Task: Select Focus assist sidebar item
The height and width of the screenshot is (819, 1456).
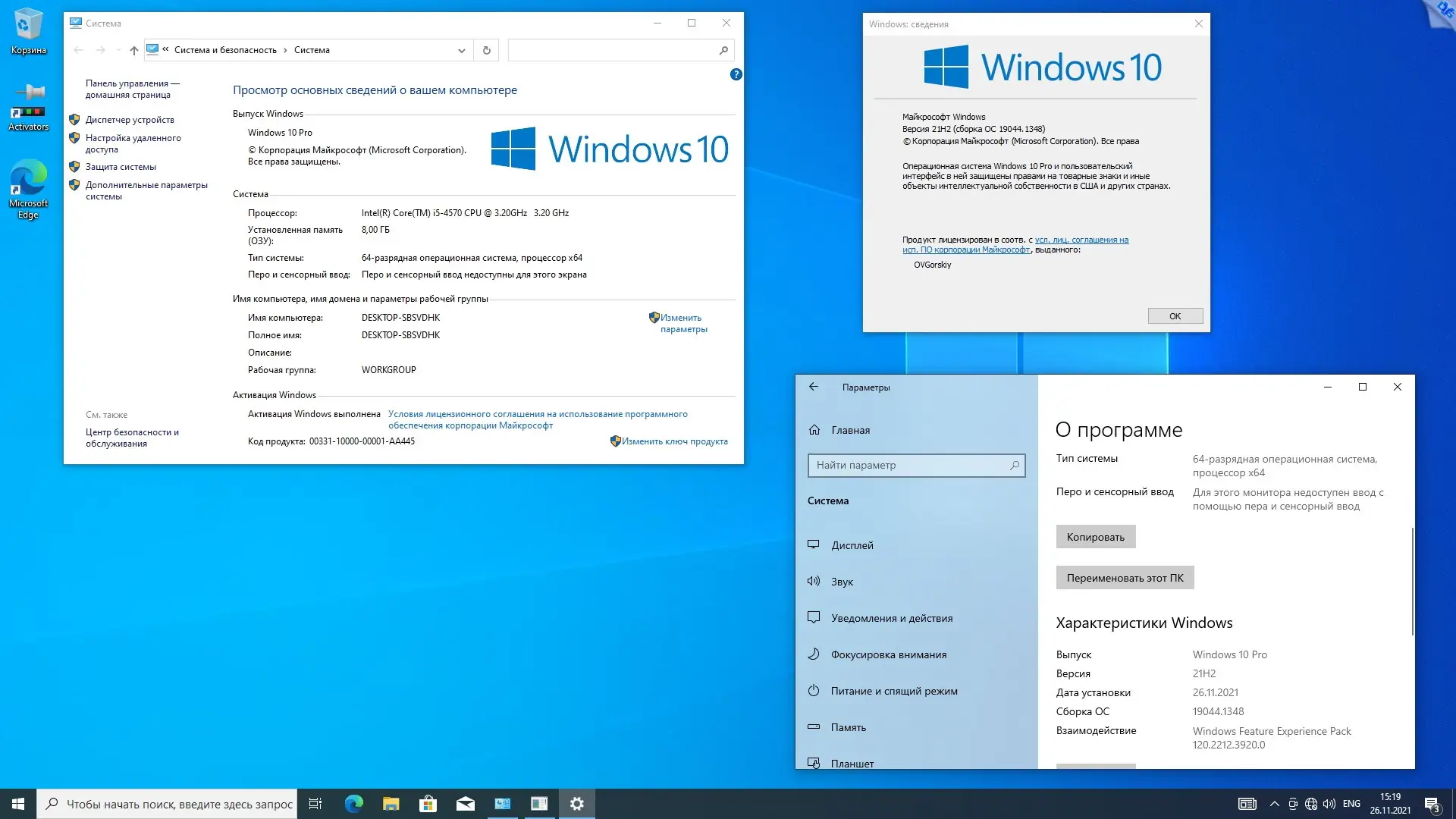Action: 888,654
